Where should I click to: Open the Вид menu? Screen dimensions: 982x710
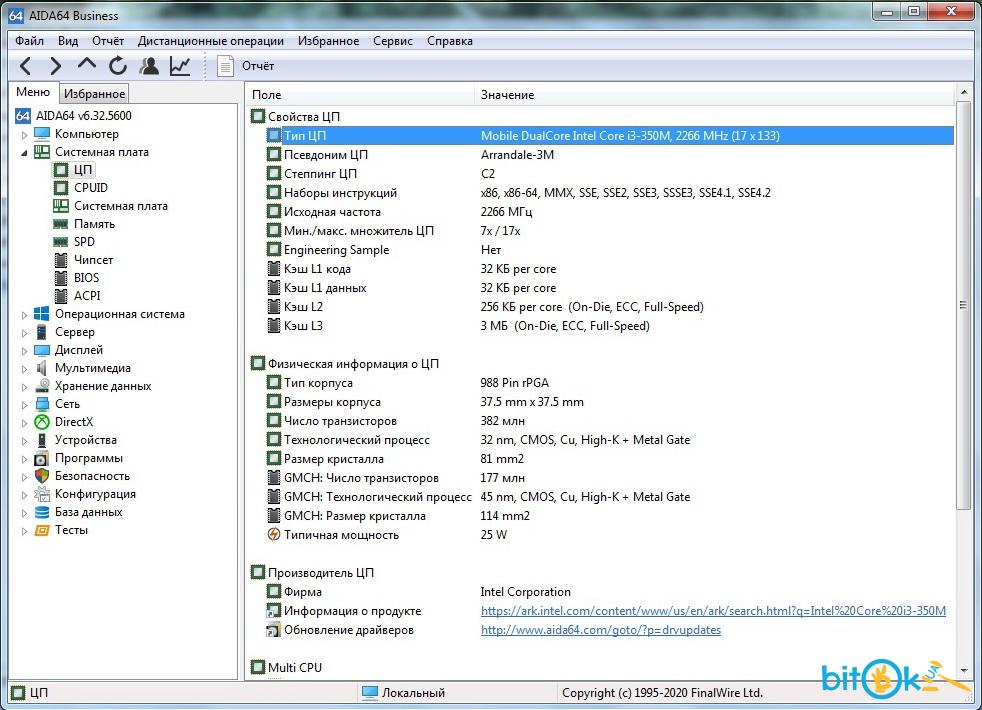coord(68,41)
